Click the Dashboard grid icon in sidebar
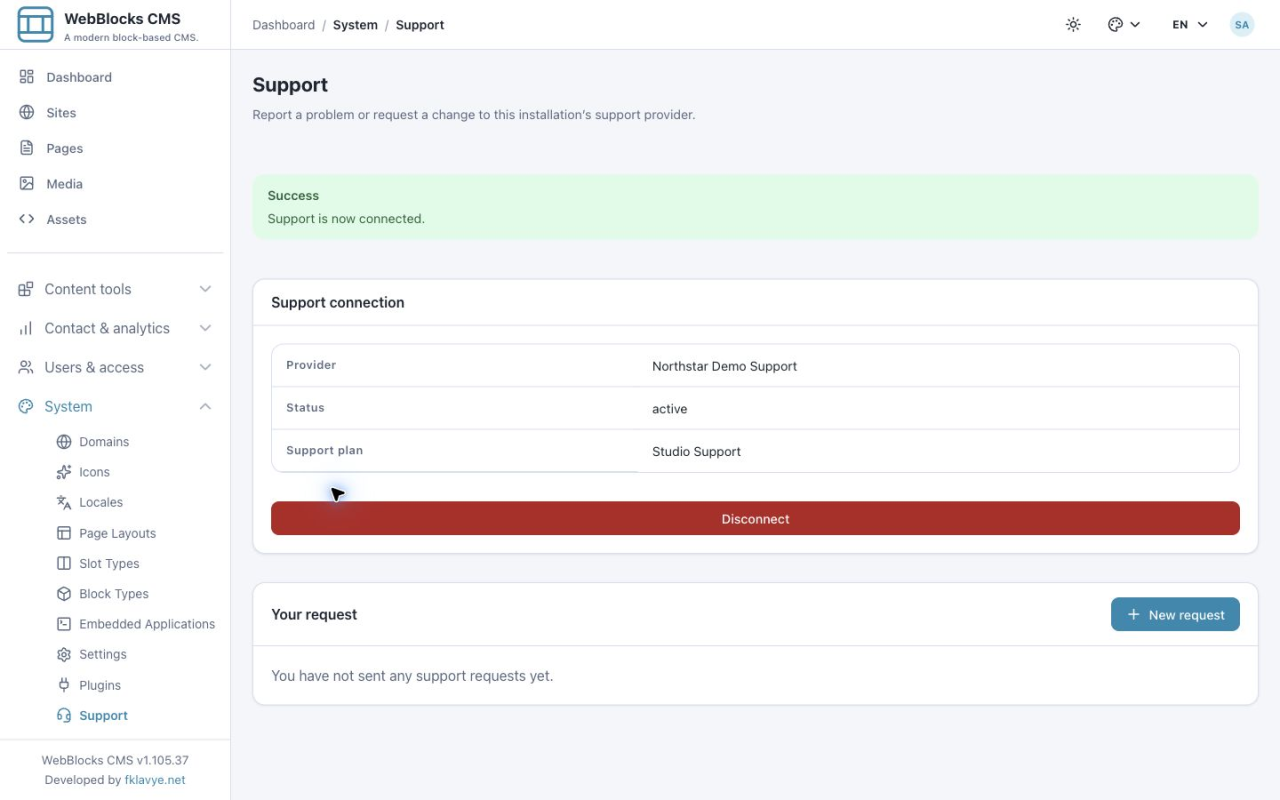 tap(27, 77)
